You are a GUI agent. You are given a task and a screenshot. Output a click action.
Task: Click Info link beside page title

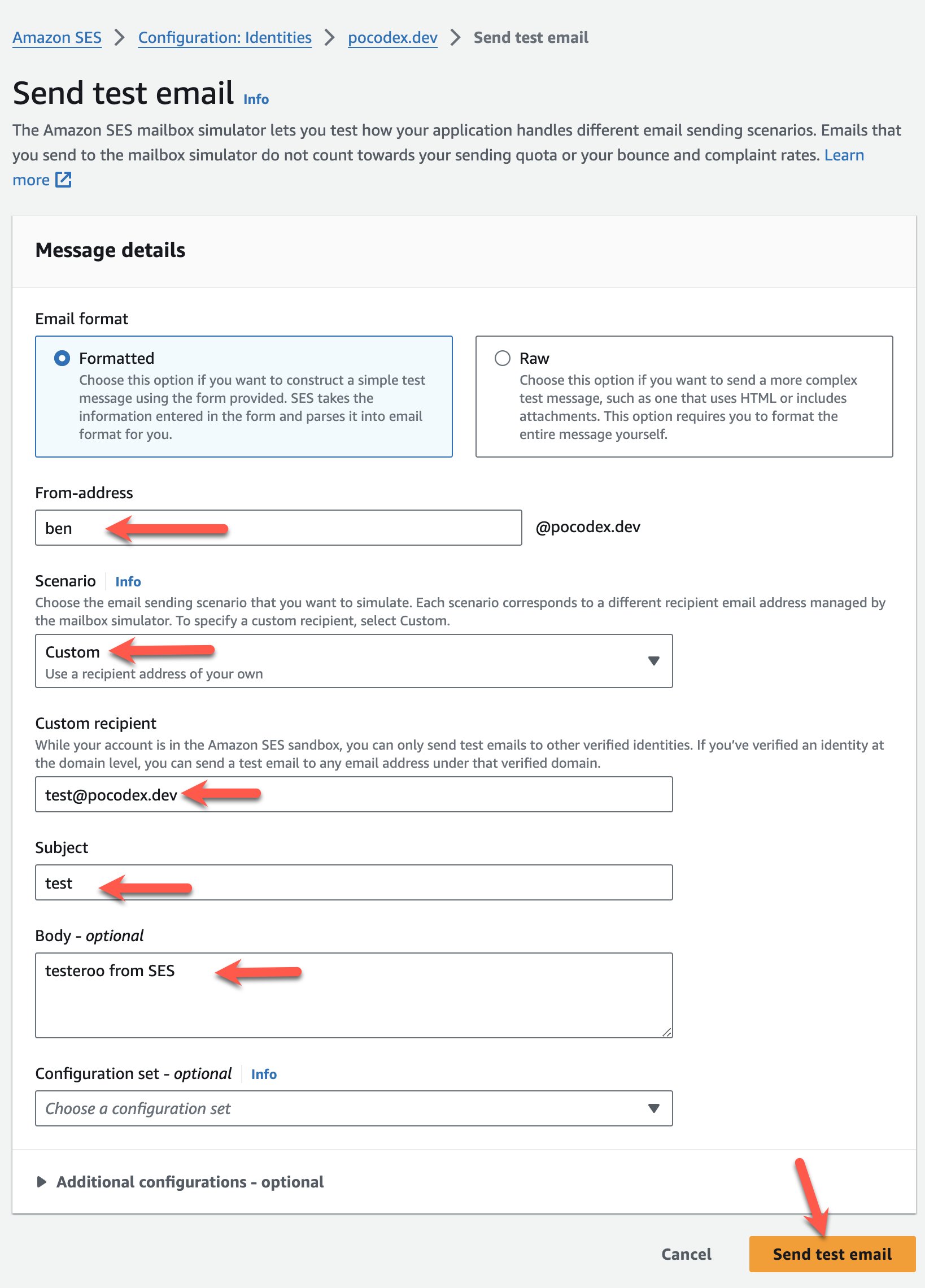256,99
